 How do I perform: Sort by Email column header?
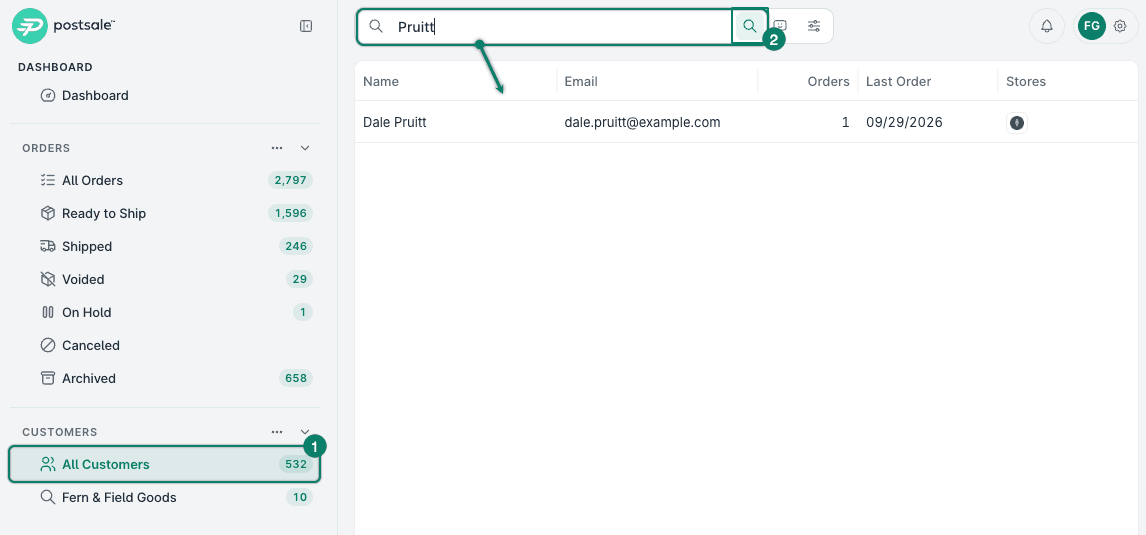(581, 82)
